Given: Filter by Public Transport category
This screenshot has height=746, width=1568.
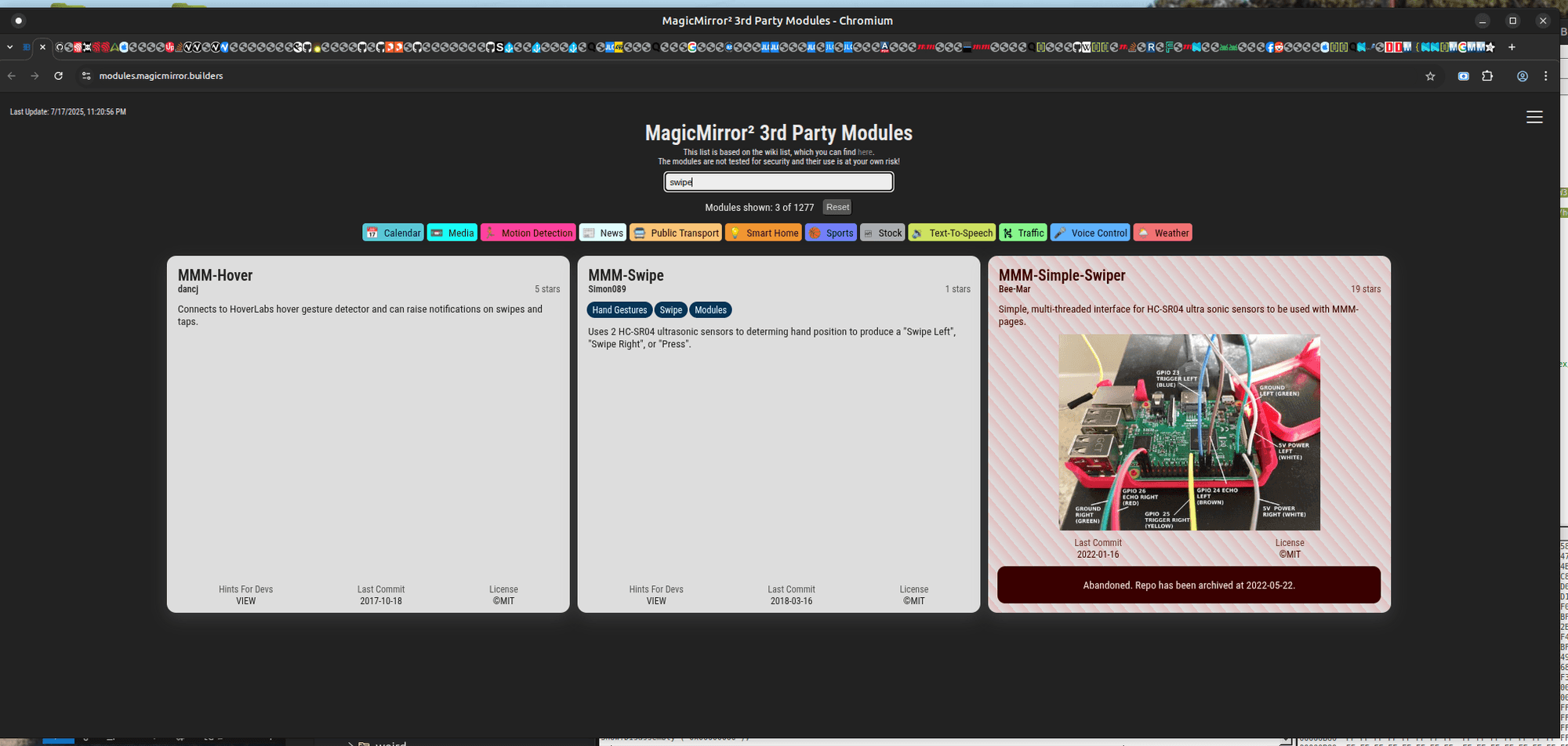Looking at the screenshot, I should point(675,233).
